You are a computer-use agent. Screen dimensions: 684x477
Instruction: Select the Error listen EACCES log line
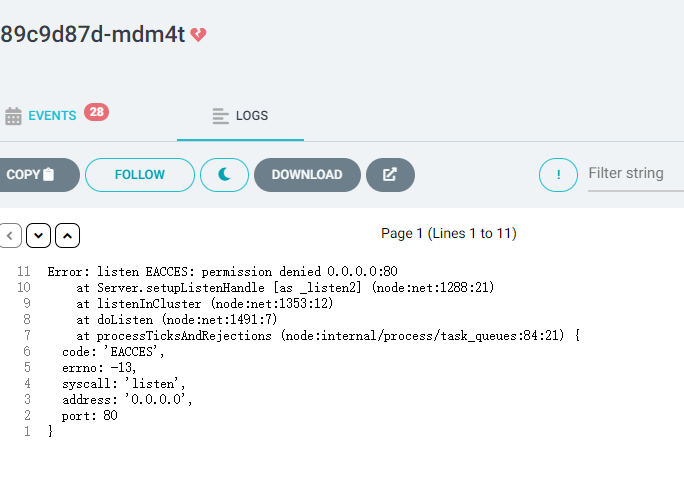(x=222, y=271)
